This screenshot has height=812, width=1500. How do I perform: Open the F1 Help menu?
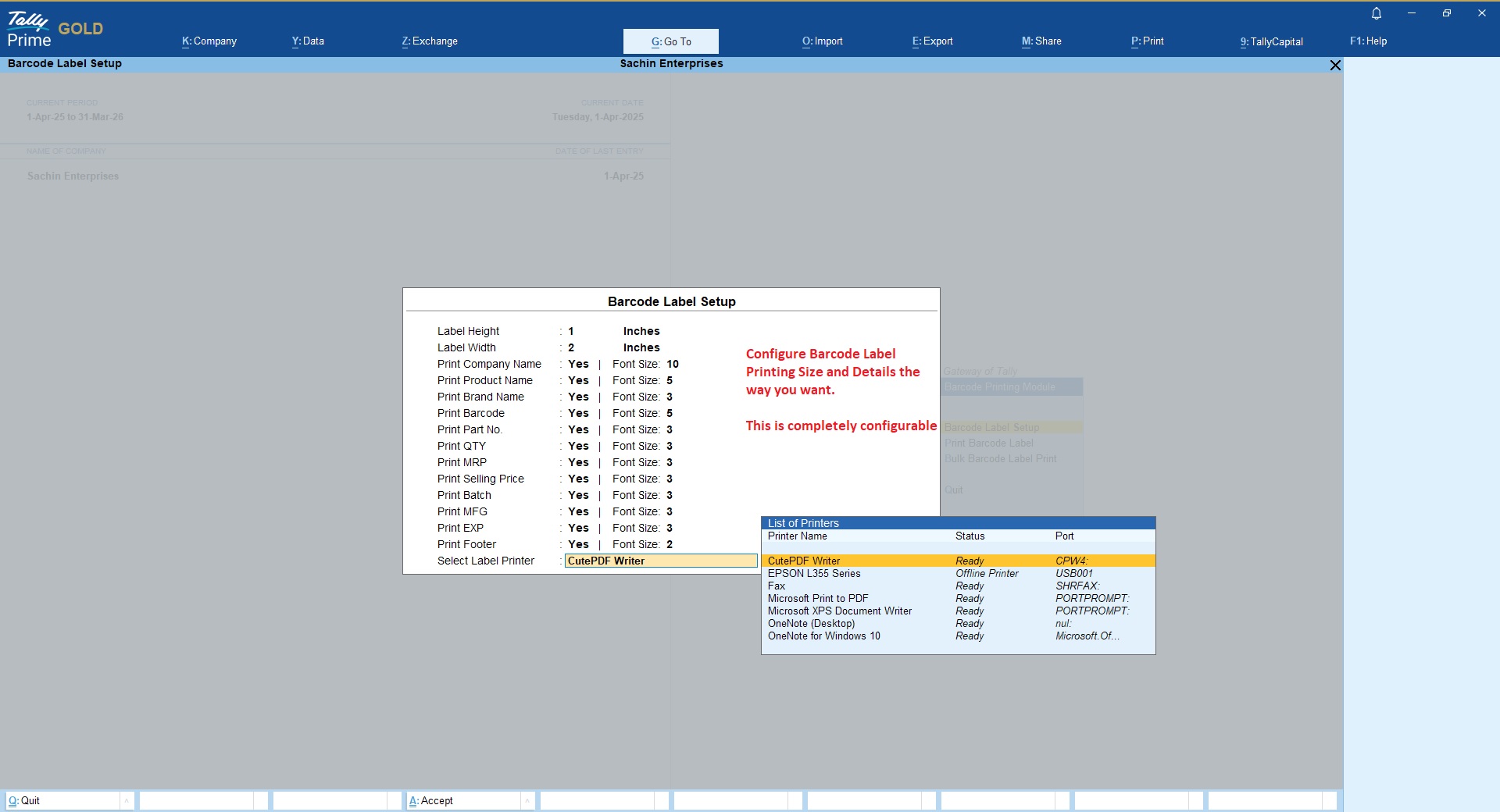click(x=1368, y=41)
